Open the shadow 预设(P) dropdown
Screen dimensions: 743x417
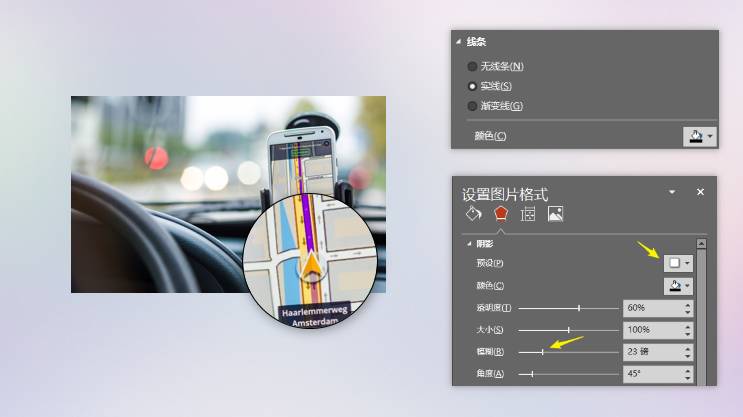coord(679,263)
